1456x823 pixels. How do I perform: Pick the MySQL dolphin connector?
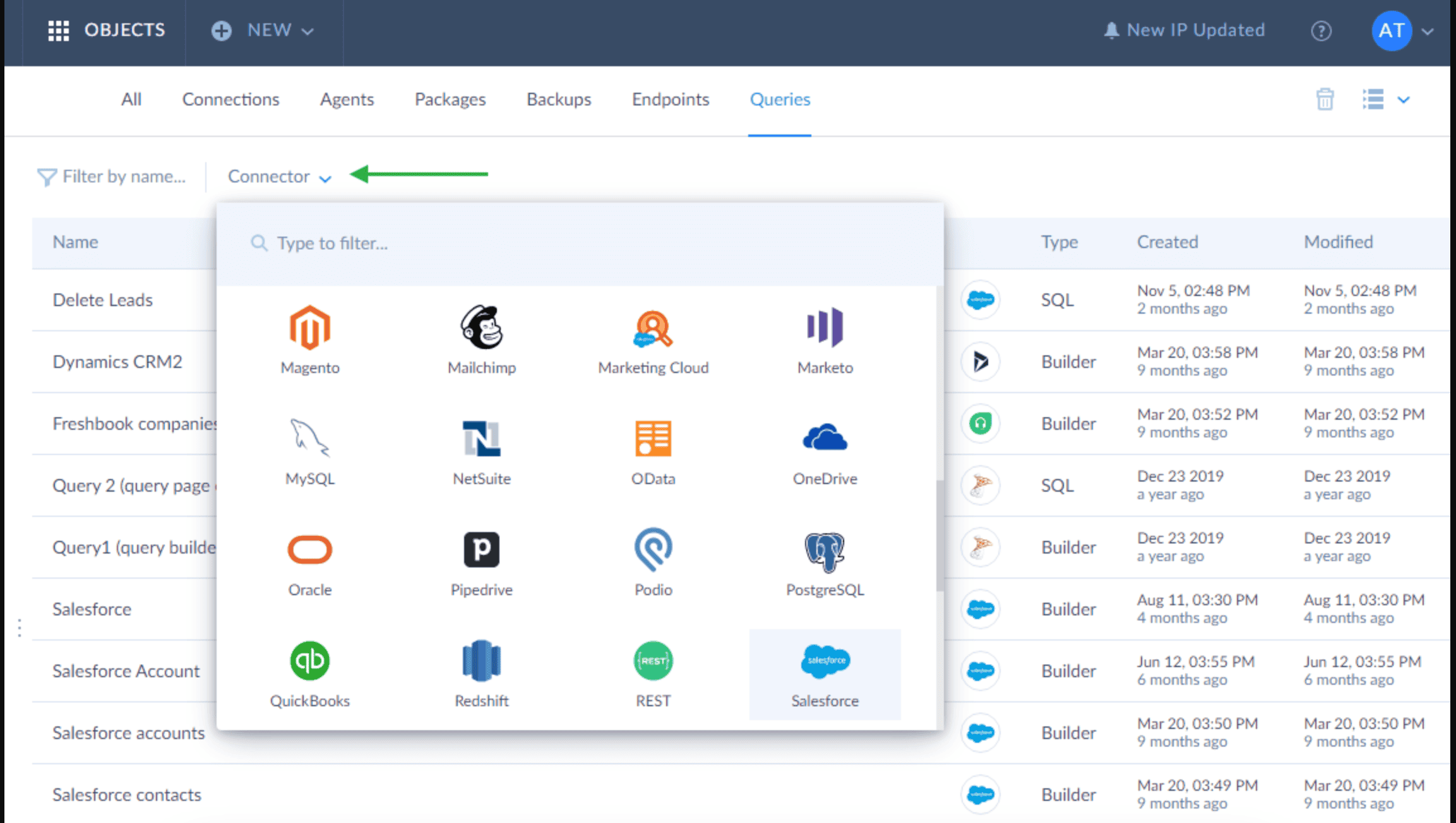[x=309, y=439]
